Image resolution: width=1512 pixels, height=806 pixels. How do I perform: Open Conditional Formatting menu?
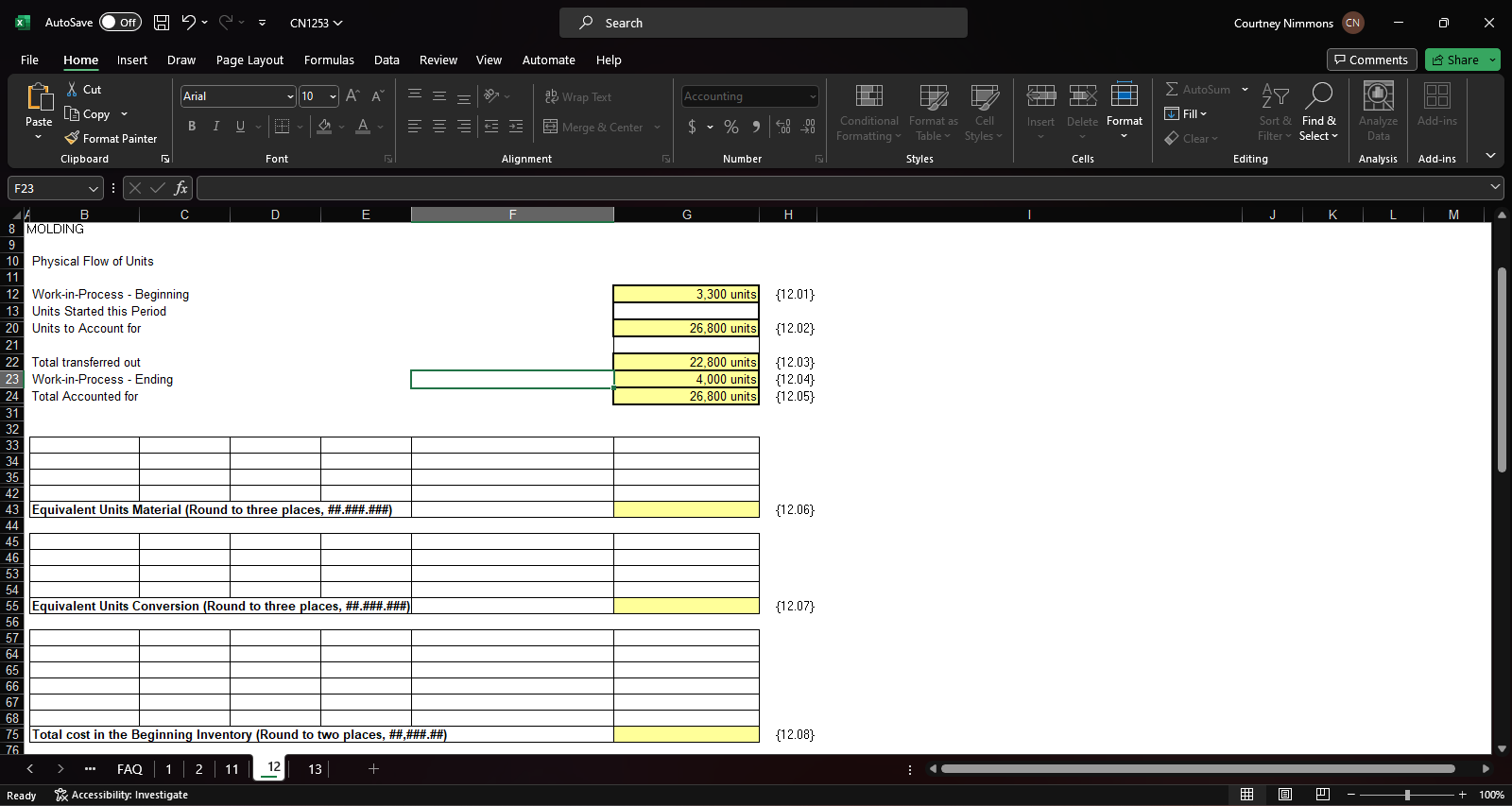pos(868,112)
